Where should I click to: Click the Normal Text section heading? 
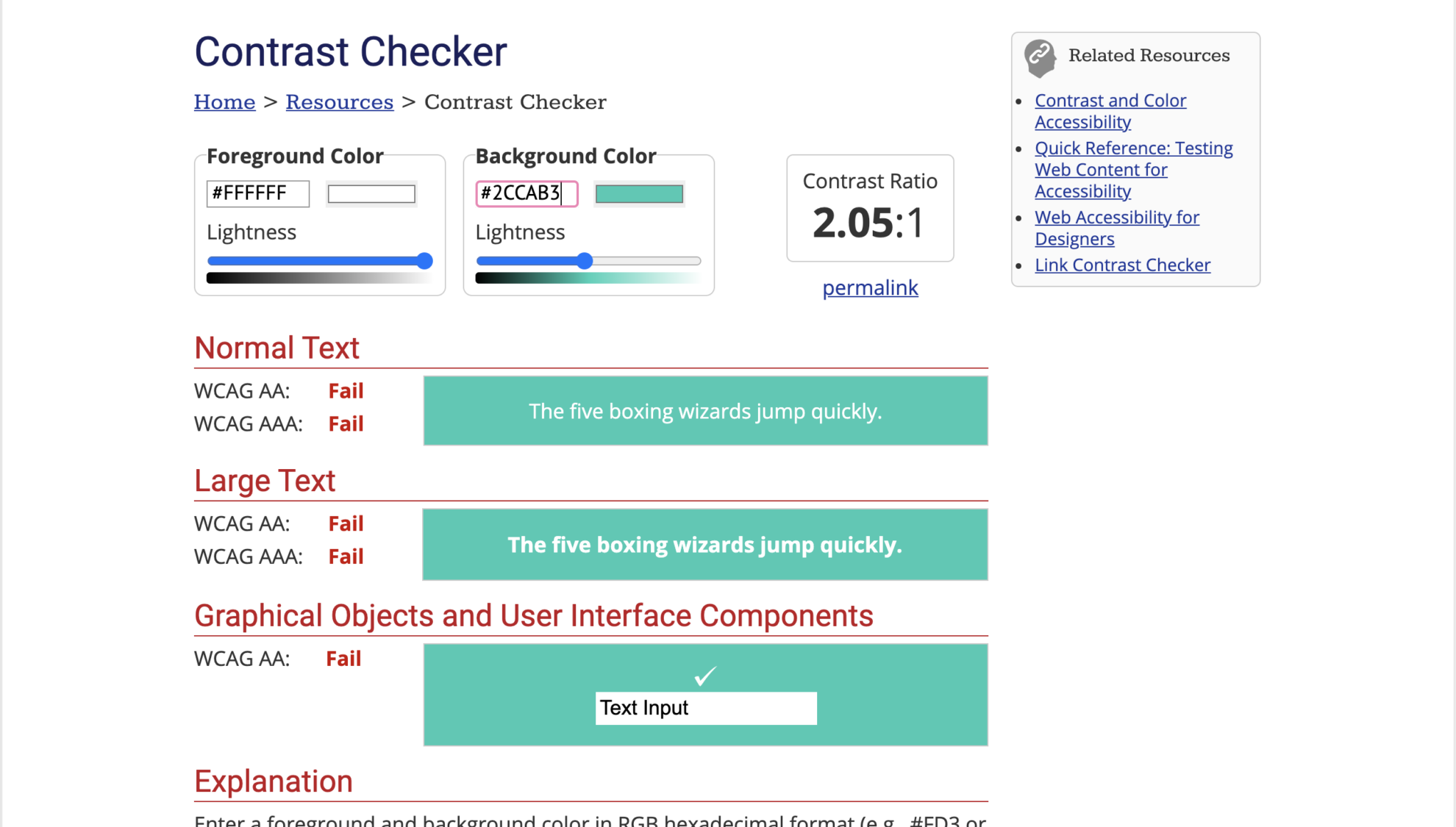click(x=276, y=348)
